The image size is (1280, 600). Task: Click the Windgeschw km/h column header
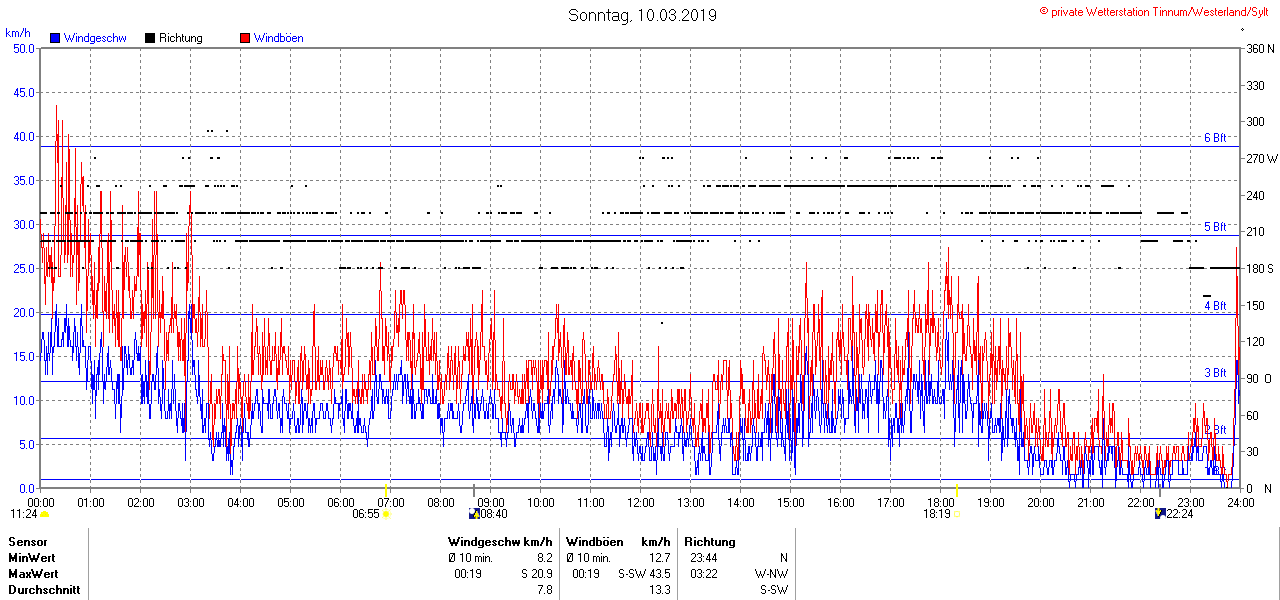pos(500,542)
